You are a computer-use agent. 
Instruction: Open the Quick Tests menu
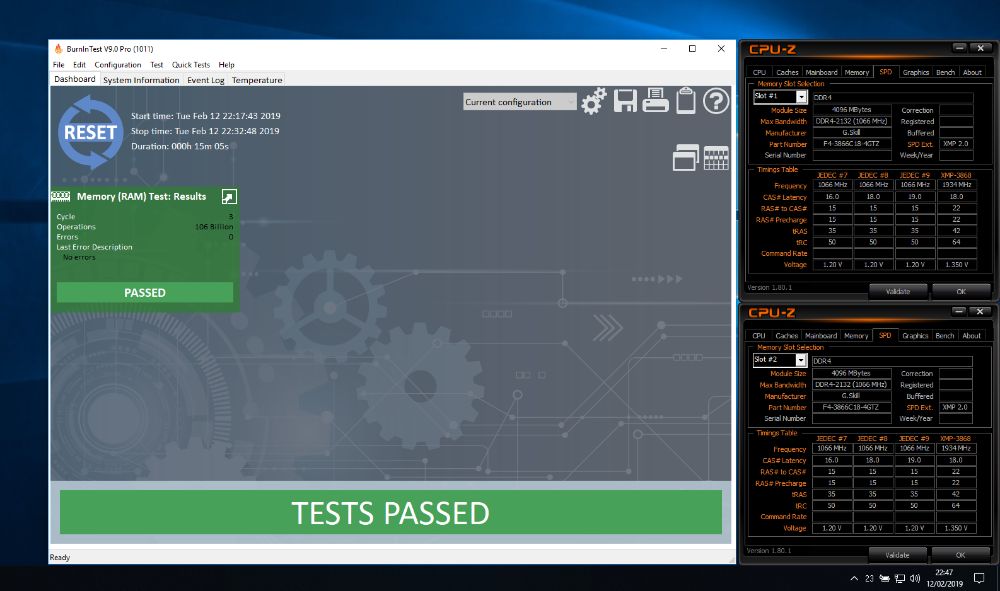tap(191, 64)
